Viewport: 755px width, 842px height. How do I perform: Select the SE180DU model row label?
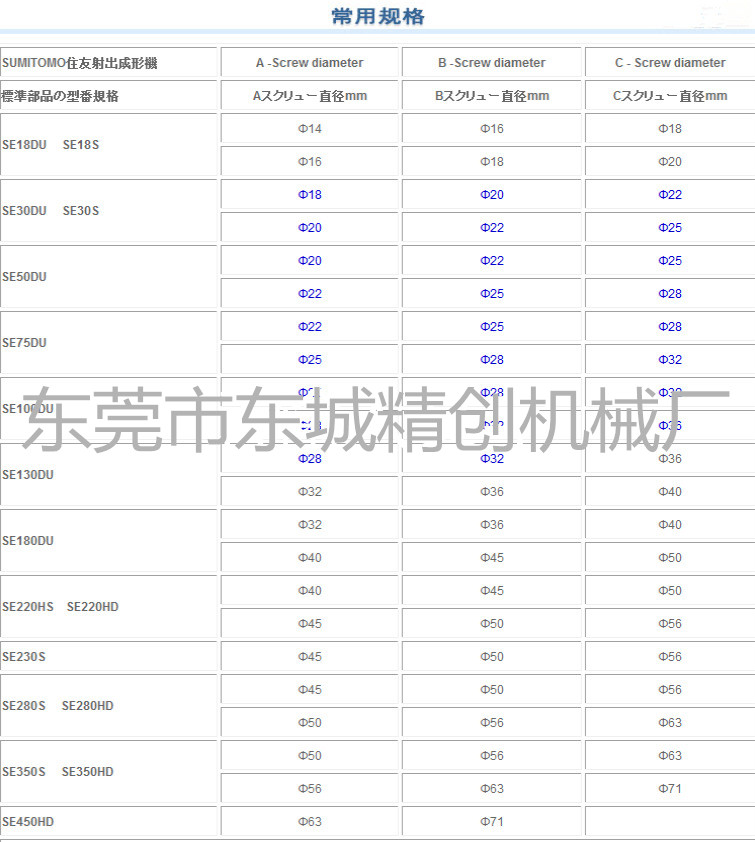pos(28,541)
